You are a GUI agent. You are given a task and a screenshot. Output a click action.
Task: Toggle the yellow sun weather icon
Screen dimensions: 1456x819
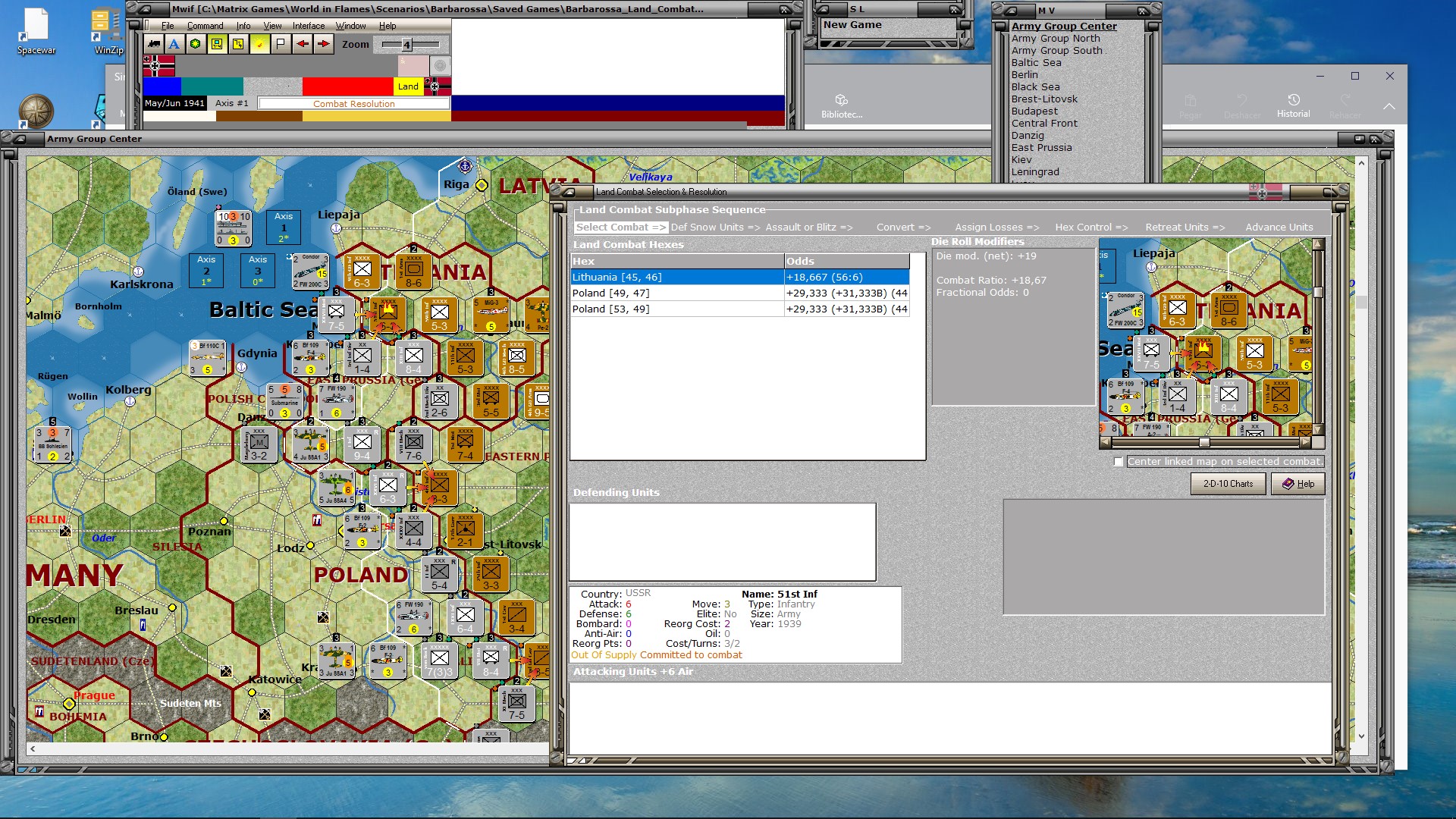tap(259, 44)
